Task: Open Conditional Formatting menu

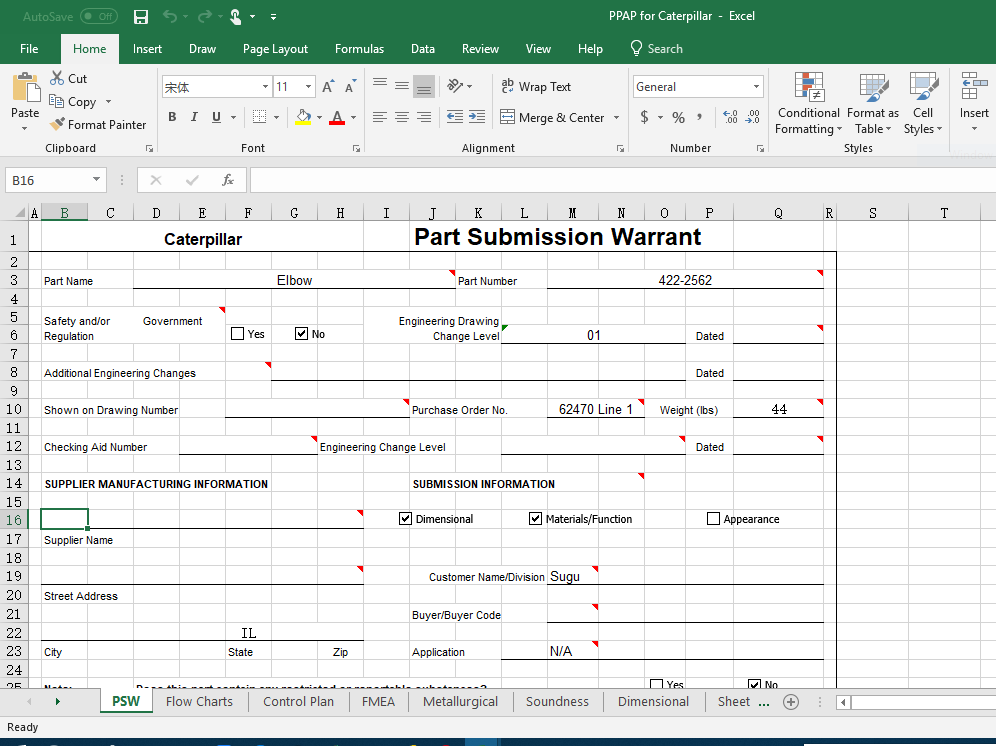Action: click(x=809, y=103)
